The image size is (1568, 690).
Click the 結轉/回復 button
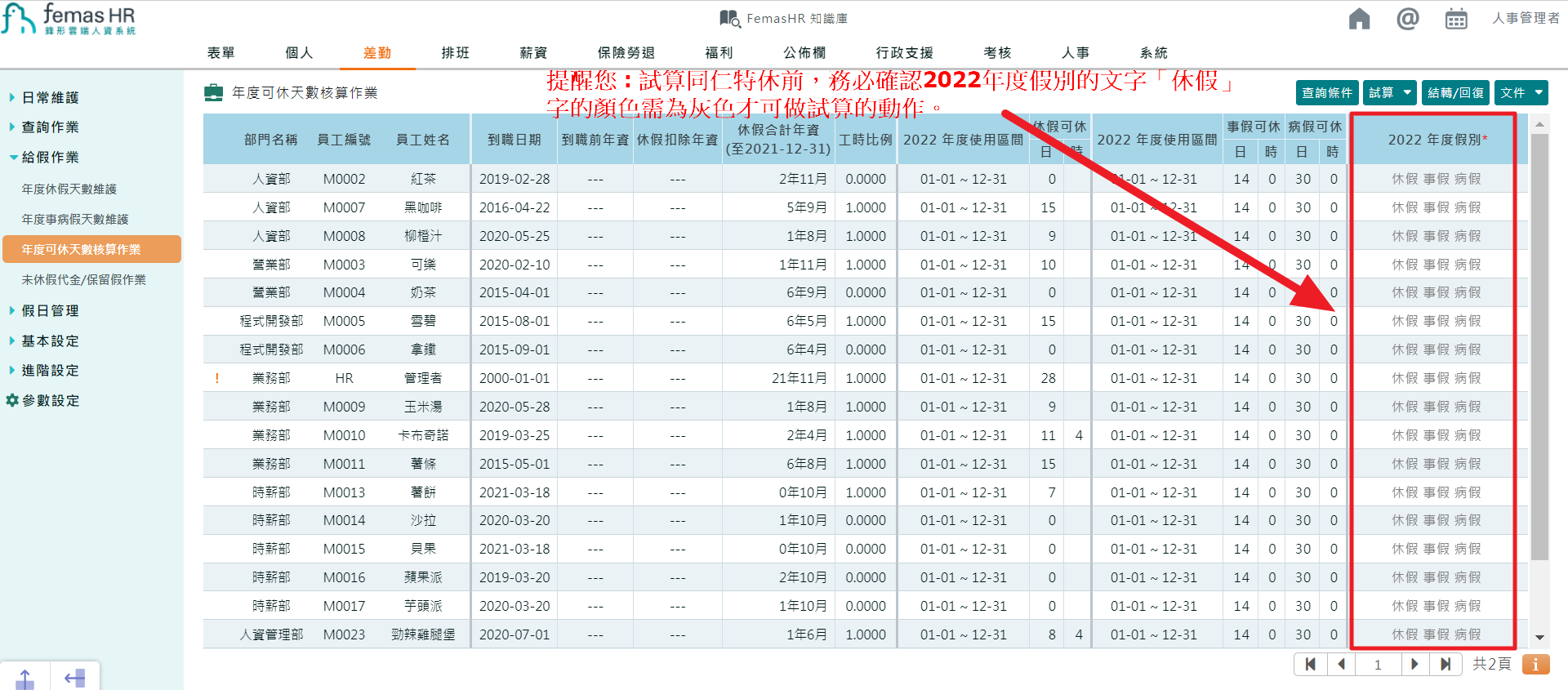pos(1455,92)
